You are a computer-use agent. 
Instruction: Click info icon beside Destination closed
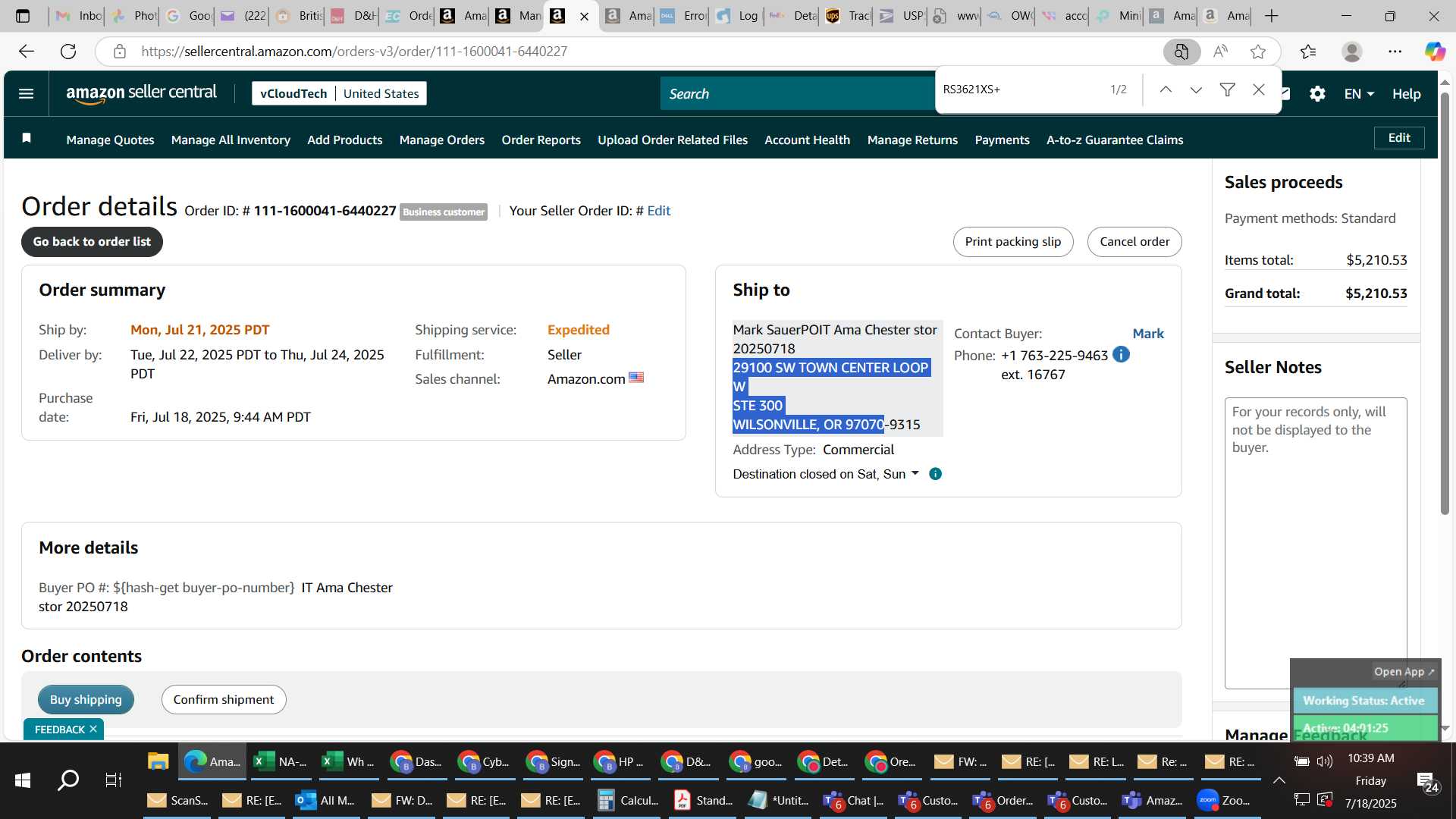pos(936,474)
